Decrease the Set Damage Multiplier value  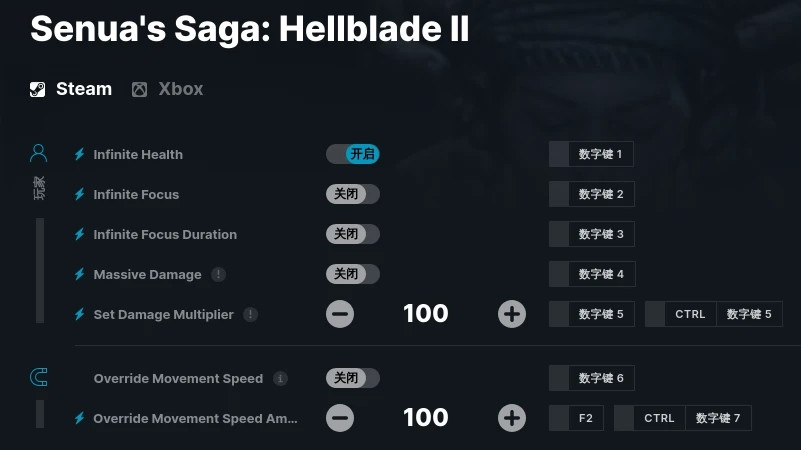tap(340, 314)
